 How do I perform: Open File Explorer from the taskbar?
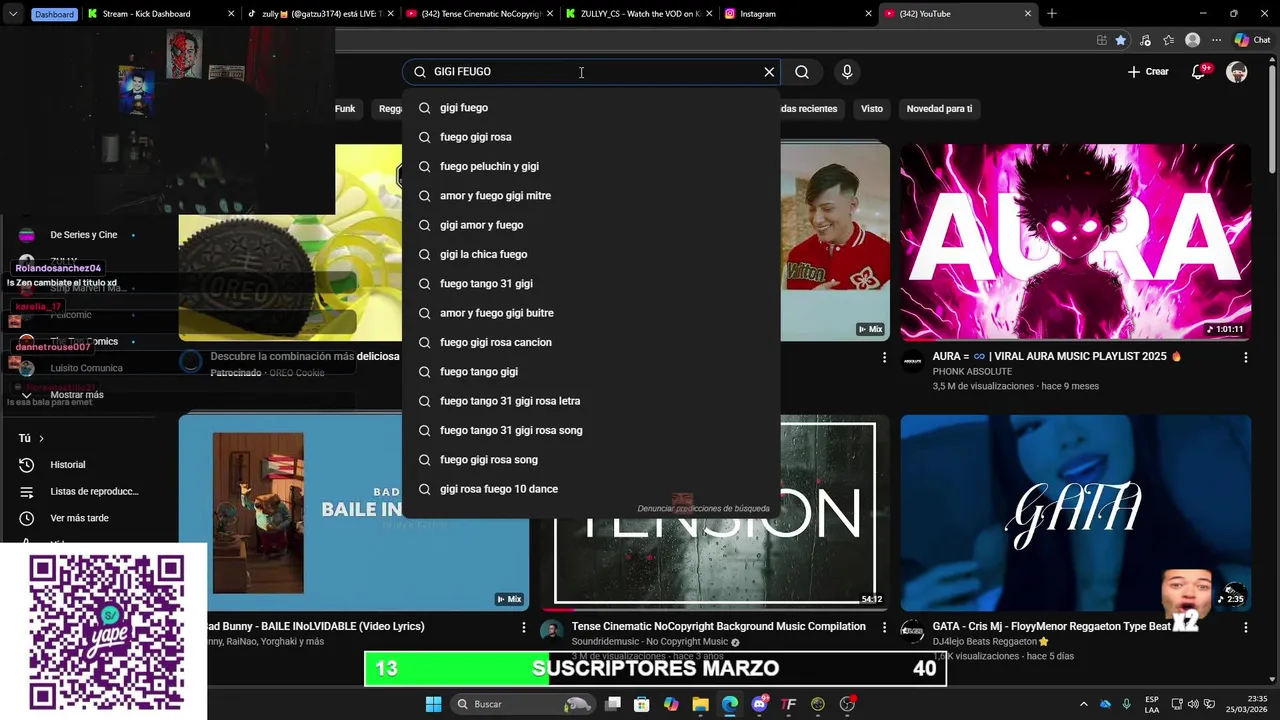pos(700,704)
